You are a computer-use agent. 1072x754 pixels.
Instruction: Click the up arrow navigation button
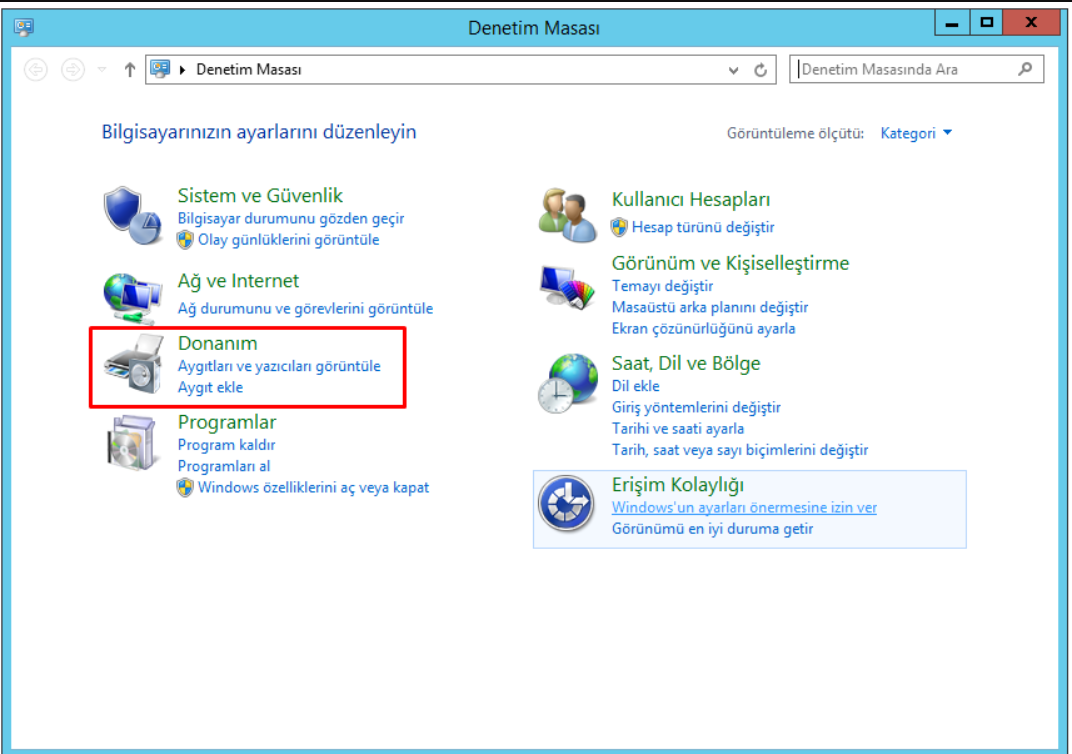coord(129,70)
